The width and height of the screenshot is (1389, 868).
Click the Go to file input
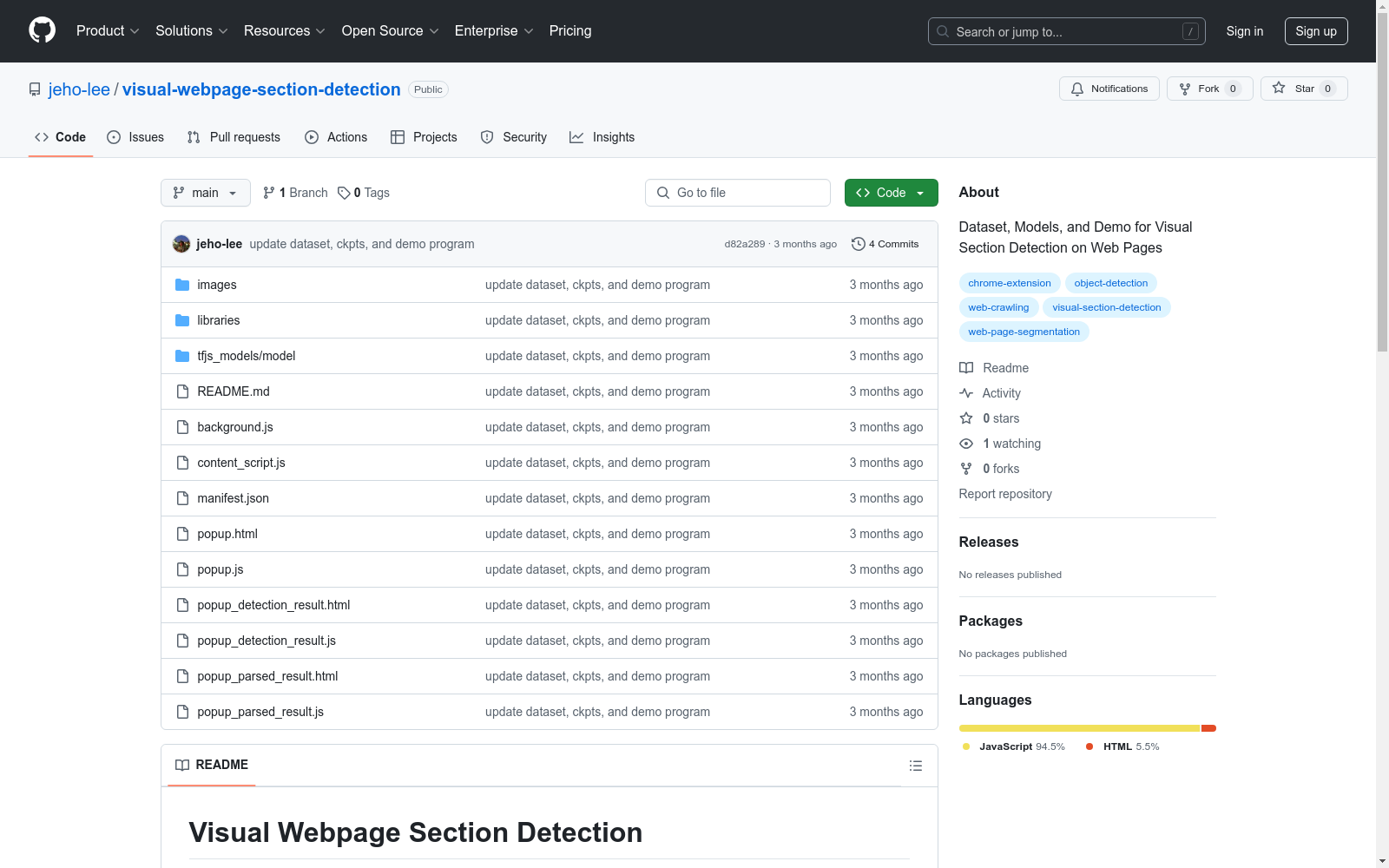(738, 193)
